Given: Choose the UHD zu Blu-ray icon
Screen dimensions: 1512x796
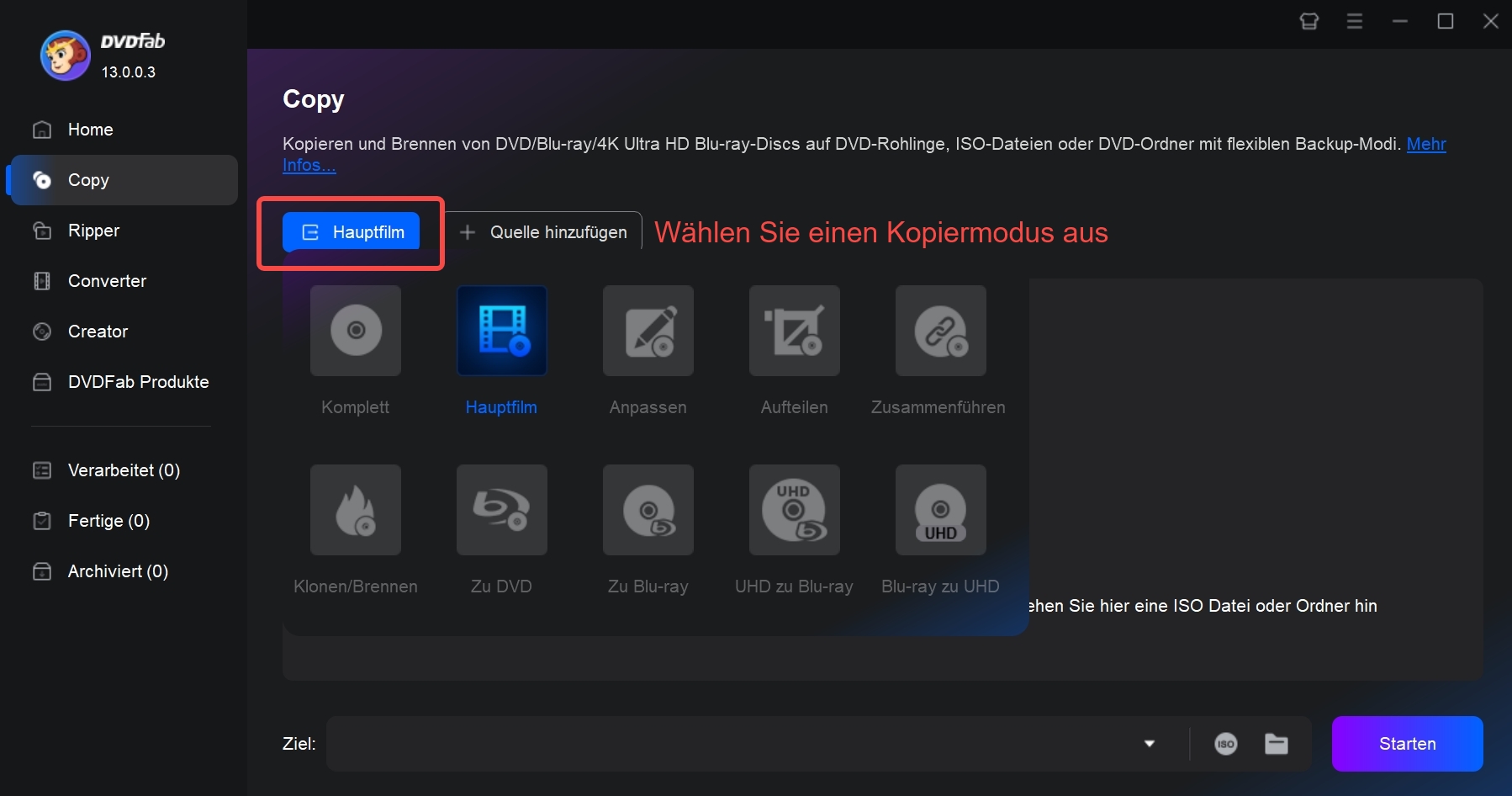Looking at the screenshot, I should coord(795,510).
